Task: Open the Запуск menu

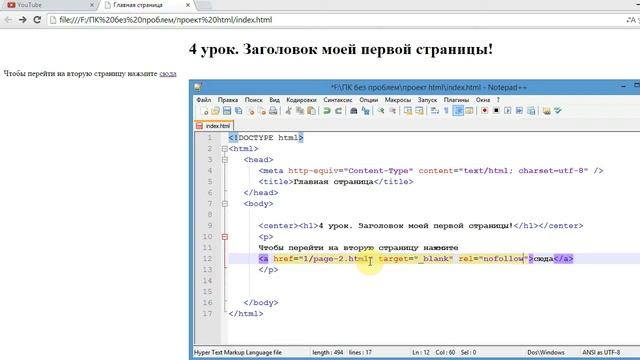Action: click(x=427, y=100)
